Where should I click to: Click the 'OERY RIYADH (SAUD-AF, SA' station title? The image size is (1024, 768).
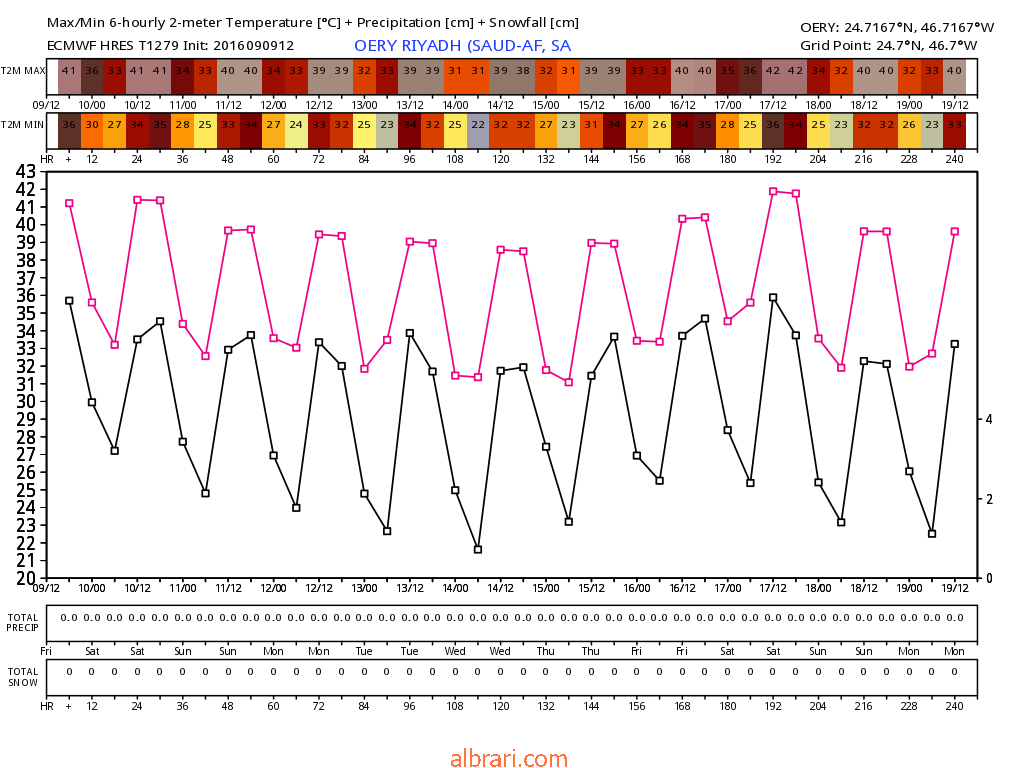(x=462, y=46)
